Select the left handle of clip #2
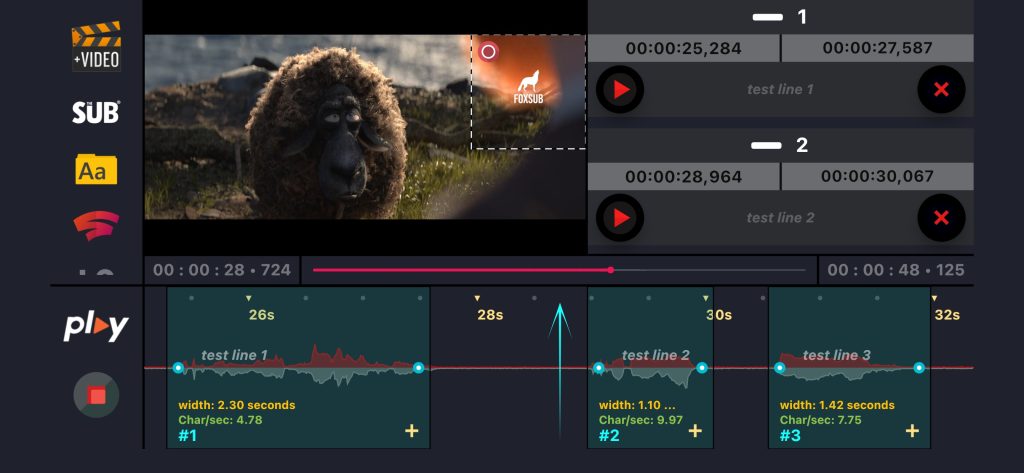 [598, 368]
